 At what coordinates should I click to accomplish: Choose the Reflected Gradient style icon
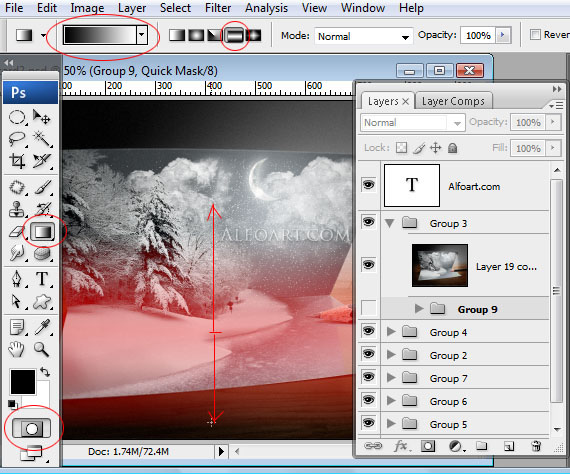click(x=234, y=35)
